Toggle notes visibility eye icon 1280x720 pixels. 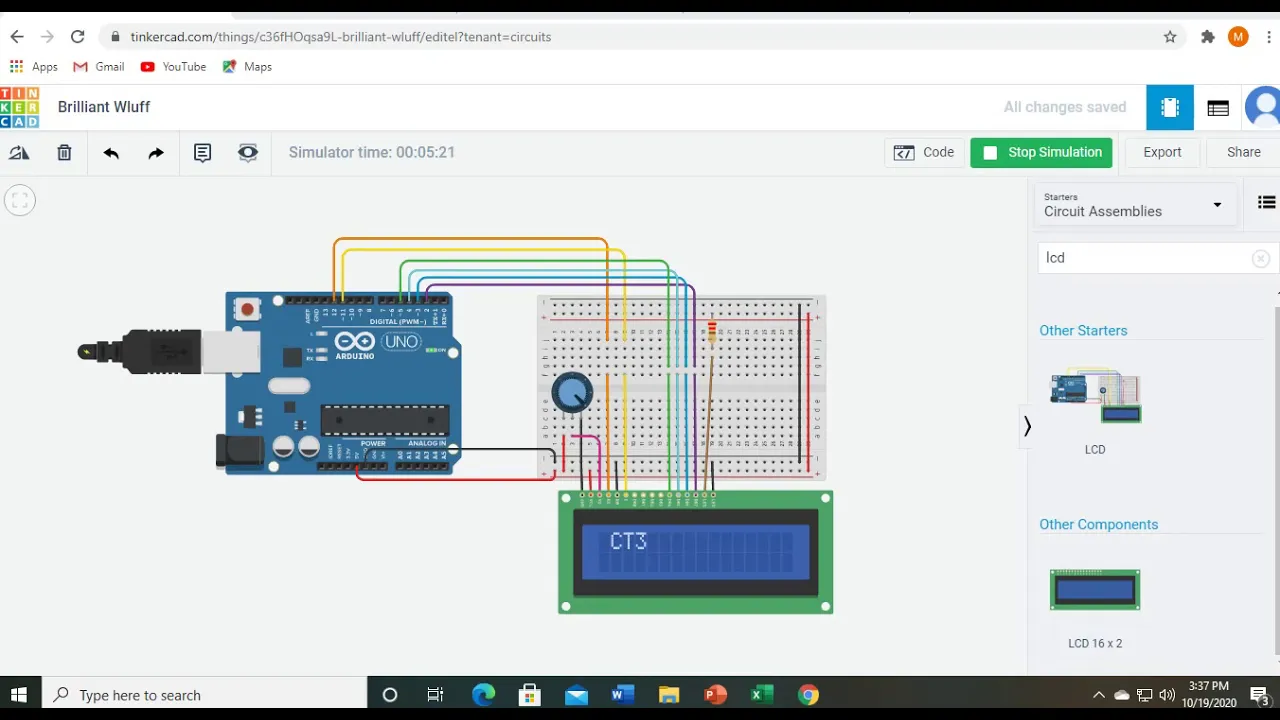[x=248, y=153]
